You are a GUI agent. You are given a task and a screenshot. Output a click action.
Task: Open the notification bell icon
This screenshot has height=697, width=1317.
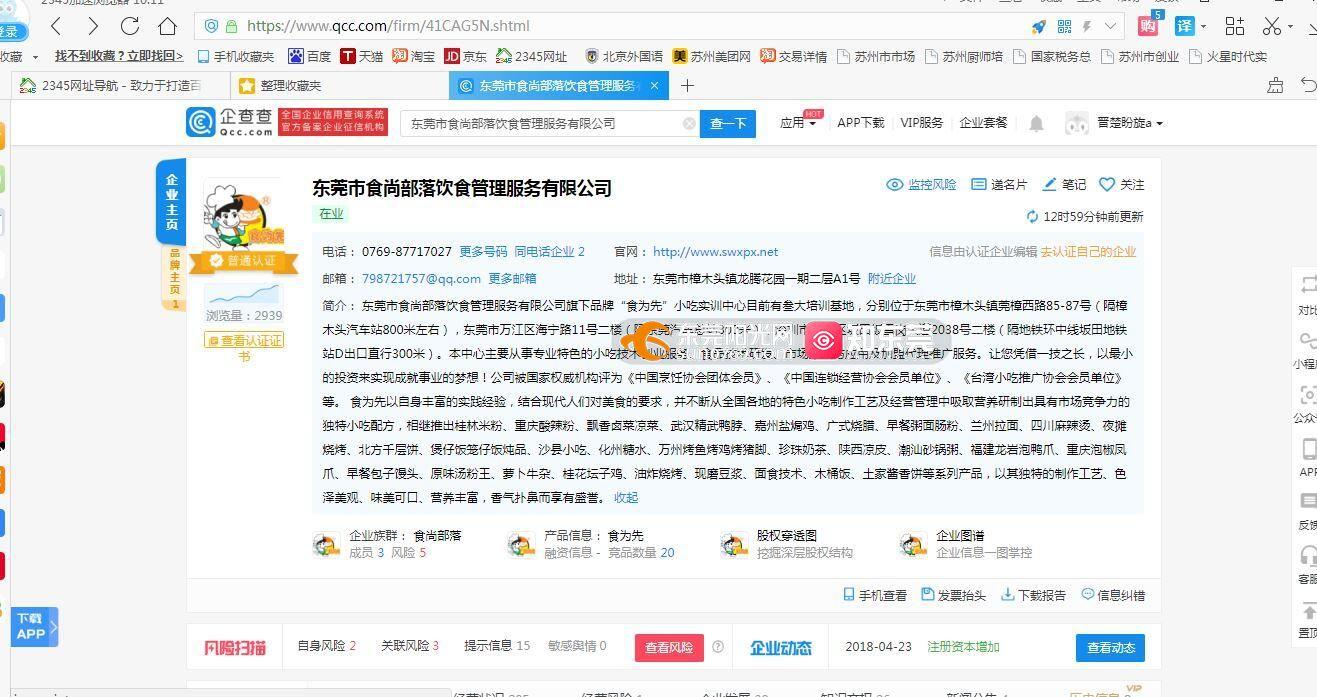[1037, 123]
